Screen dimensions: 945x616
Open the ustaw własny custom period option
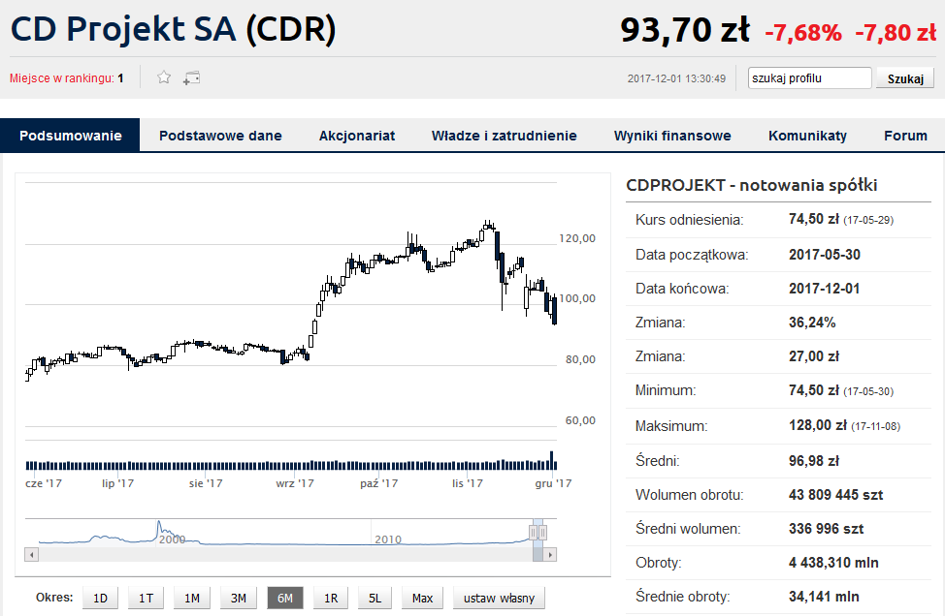(x=499, y=598)
